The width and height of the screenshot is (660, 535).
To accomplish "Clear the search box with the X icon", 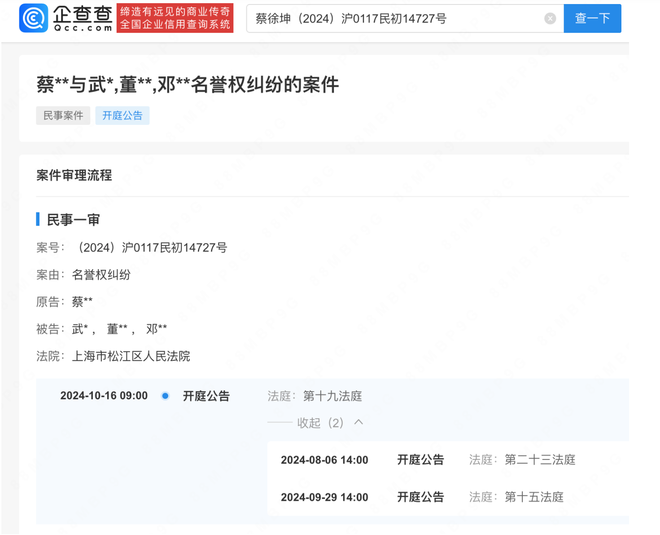I will 550,19.
